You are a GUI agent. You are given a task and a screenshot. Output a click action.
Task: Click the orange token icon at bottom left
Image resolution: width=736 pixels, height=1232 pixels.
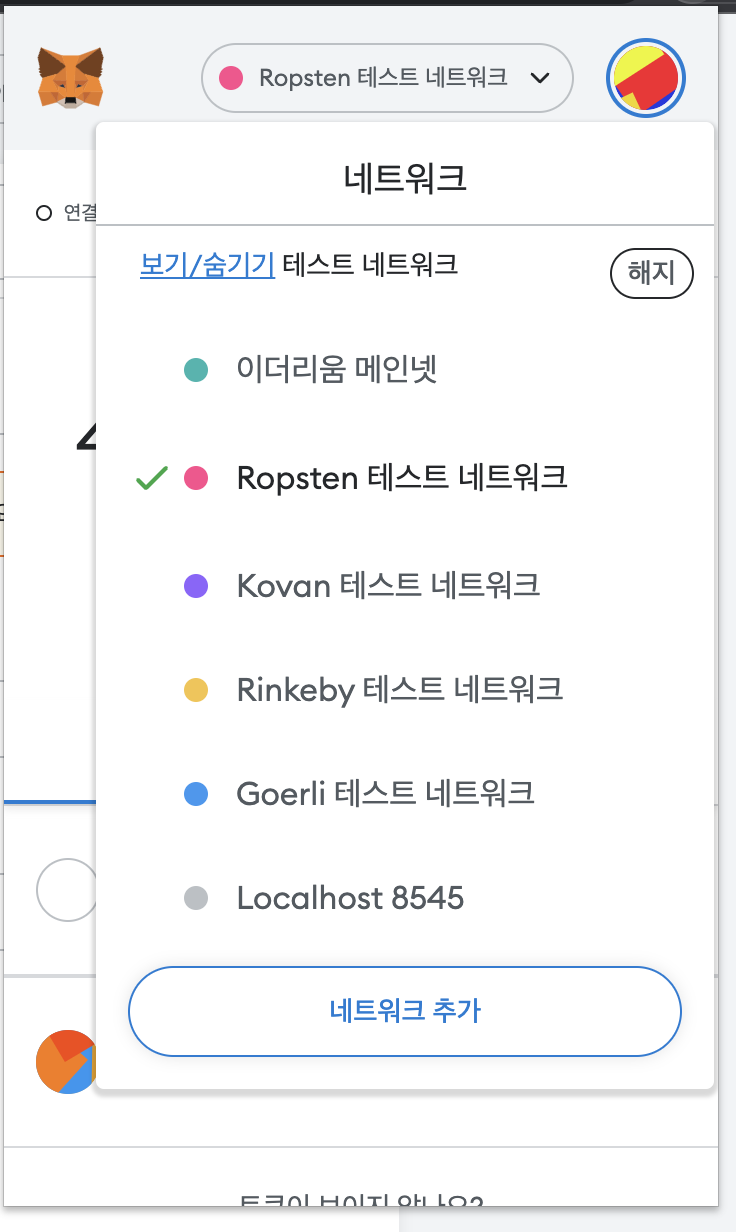point(66,1062)
